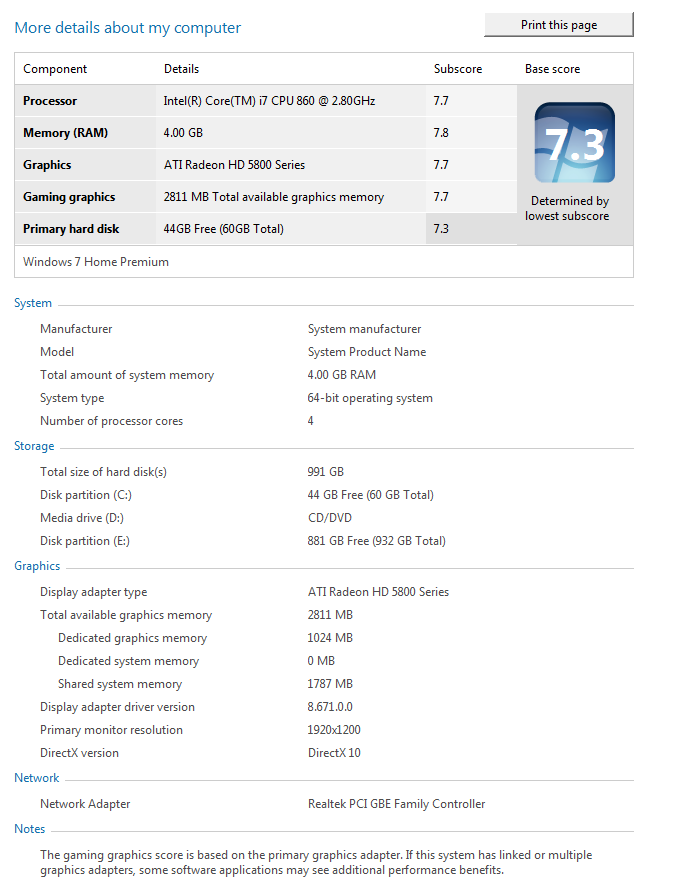
Task: Click the highlighted hard disk subscore 7.3
Action: click(x=441, y=228)
